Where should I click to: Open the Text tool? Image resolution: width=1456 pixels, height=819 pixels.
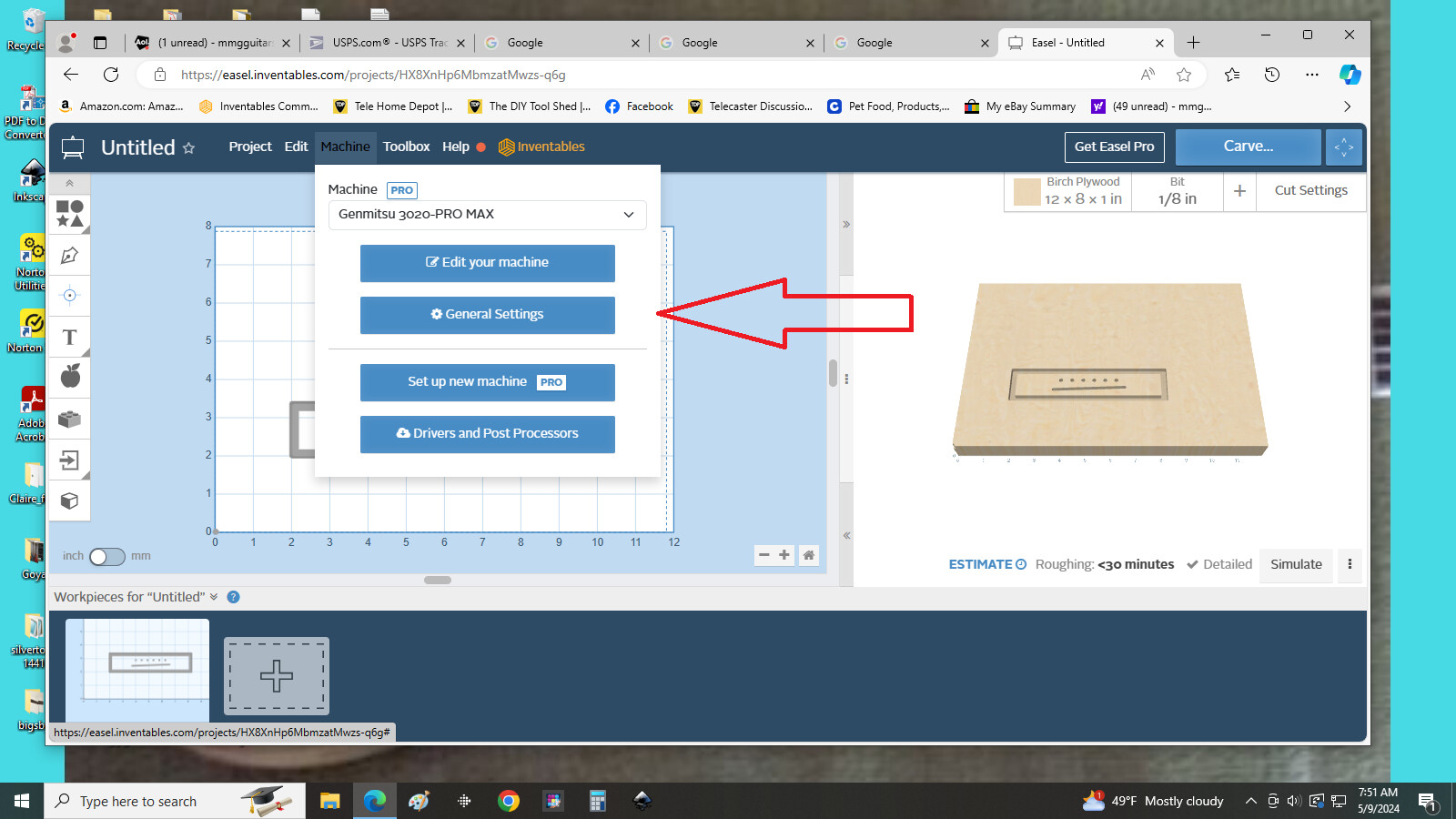coord(69,337)
